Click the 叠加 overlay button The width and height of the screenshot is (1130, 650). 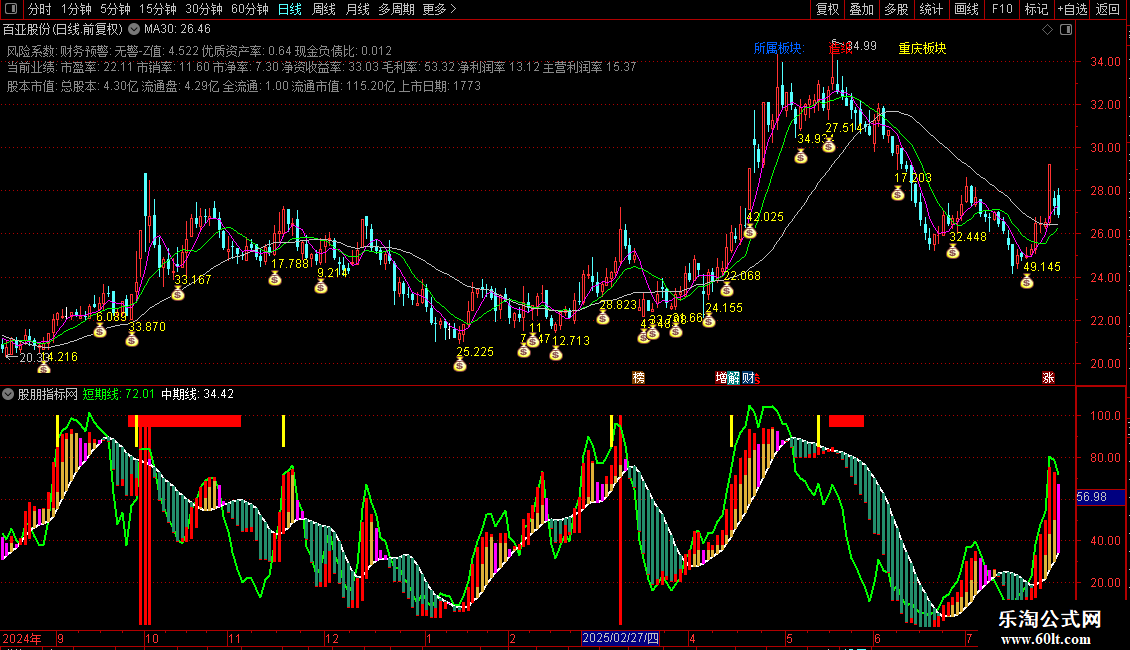tap(862, 9)
